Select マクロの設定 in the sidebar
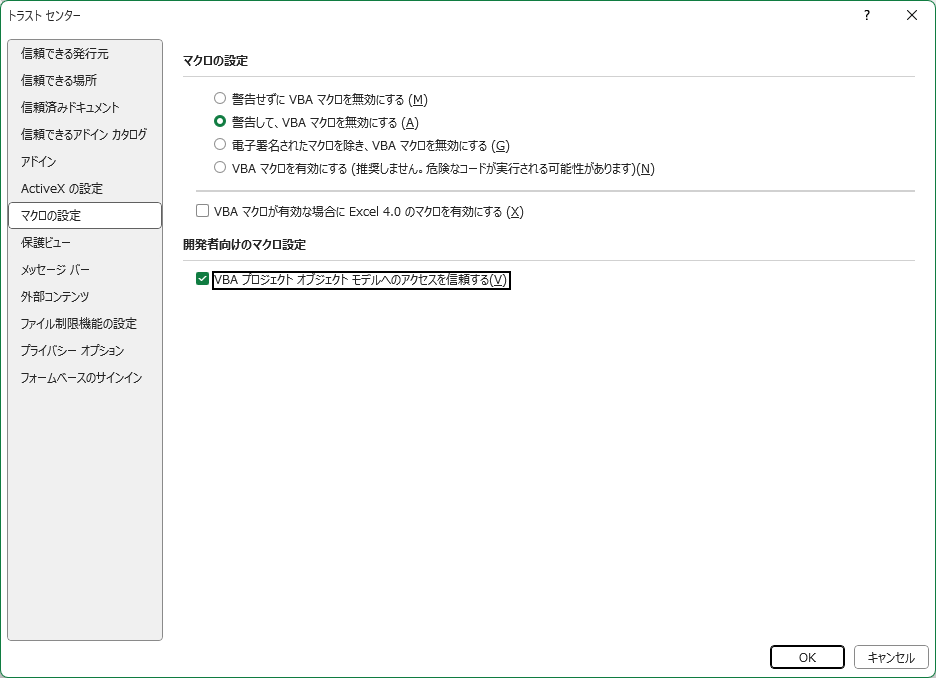The height and width of the screenshot is (678, 936). (x=51, y=215)
